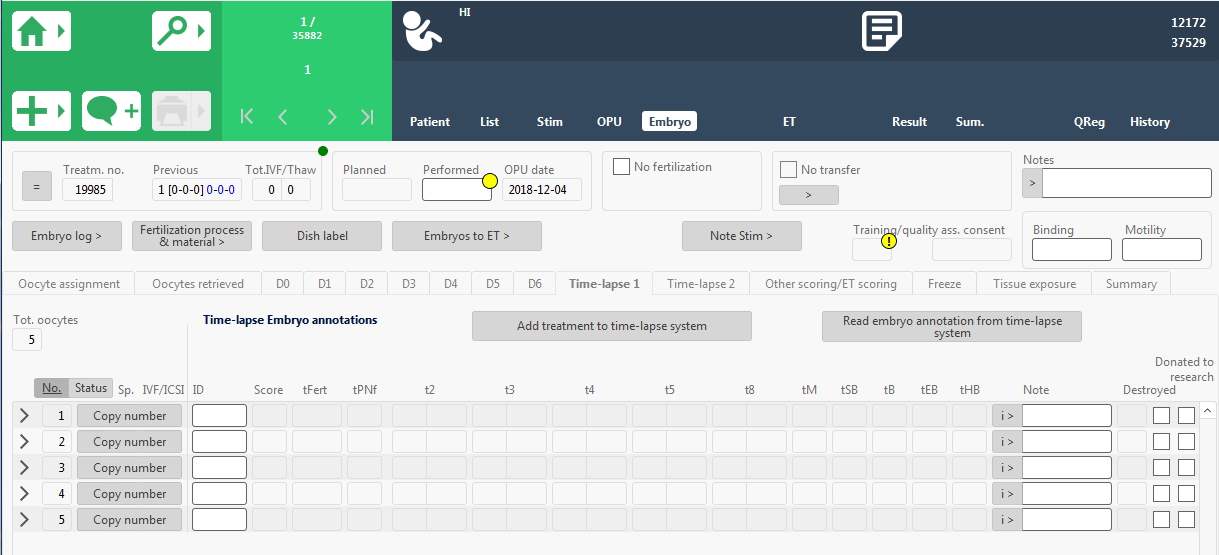The image size is (1219, 555).
Task: Click the embryo baby icon
Action: point(422,32)
